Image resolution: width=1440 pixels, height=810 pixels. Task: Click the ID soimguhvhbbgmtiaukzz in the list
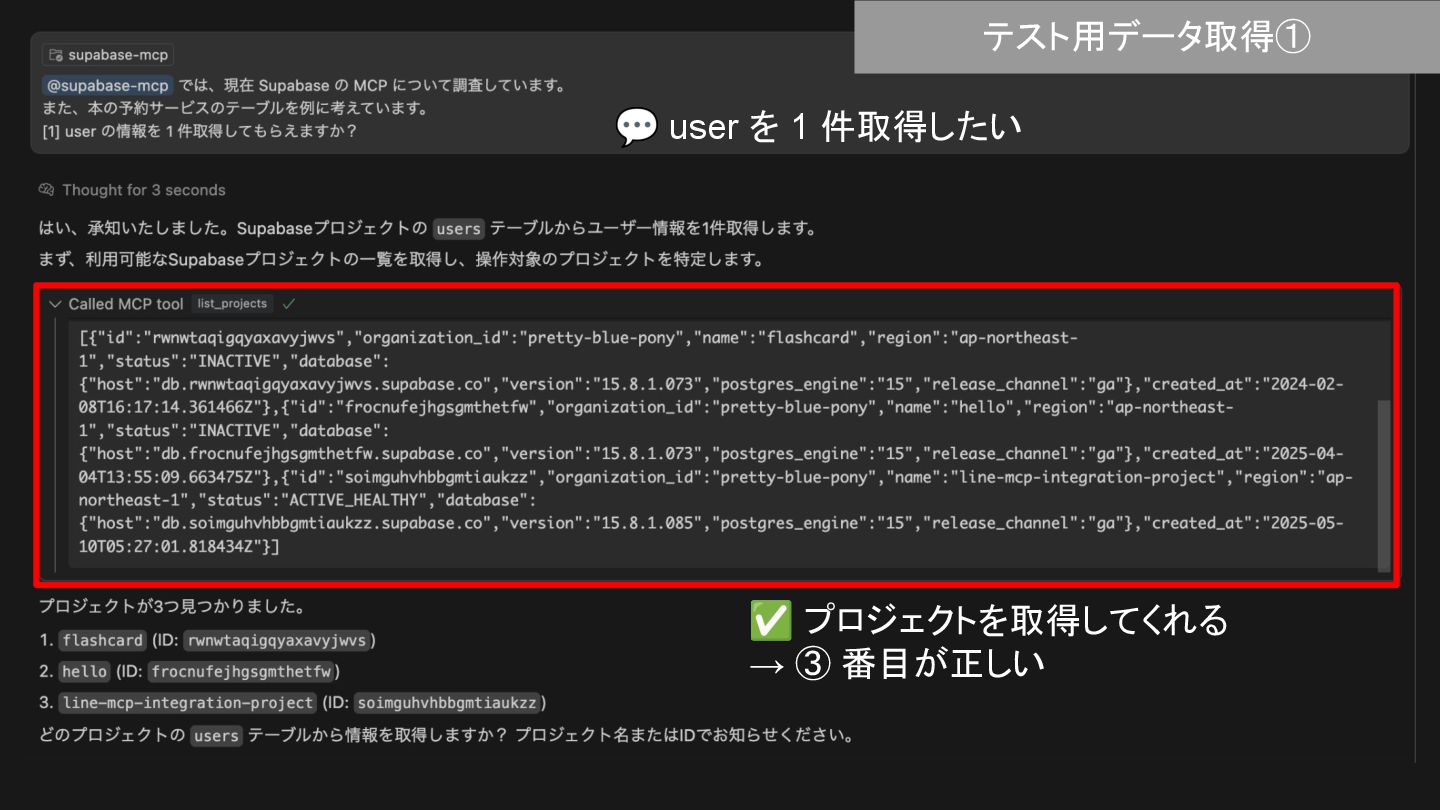(447, 703)
